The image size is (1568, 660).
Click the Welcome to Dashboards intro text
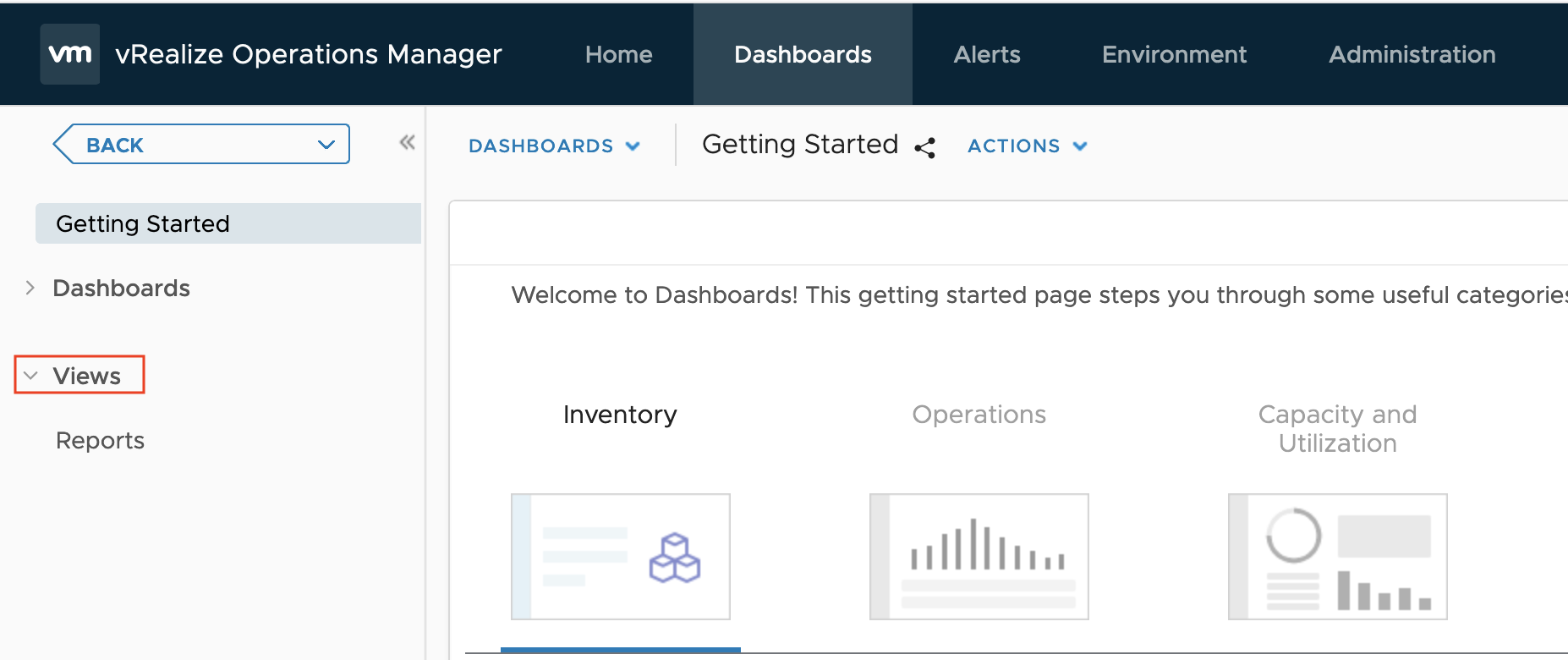(x=1039, y=294)
